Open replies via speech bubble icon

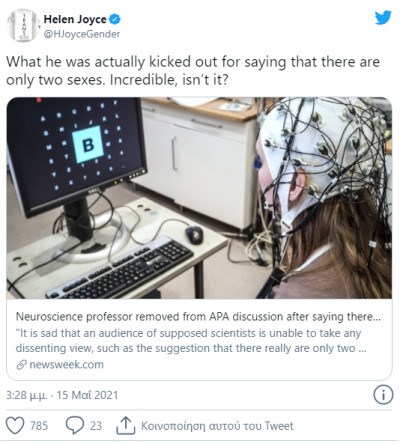pyautogui.click(x=74, y=425)
